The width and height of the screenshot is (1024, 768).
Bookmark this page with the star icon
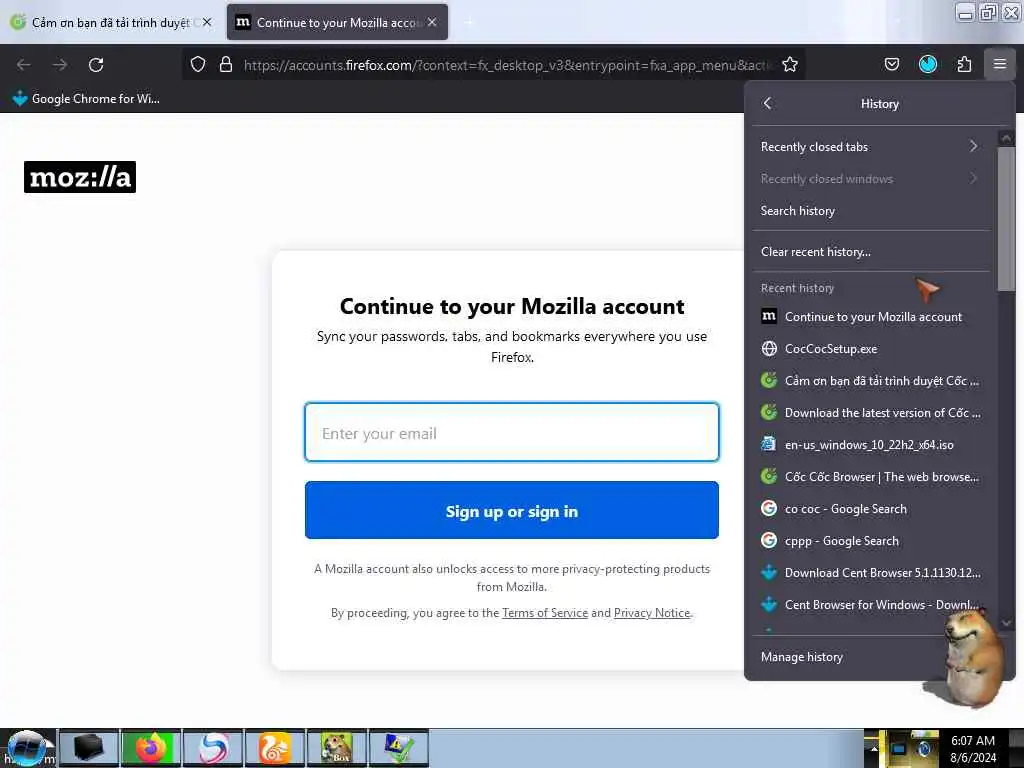click(790, 65)
